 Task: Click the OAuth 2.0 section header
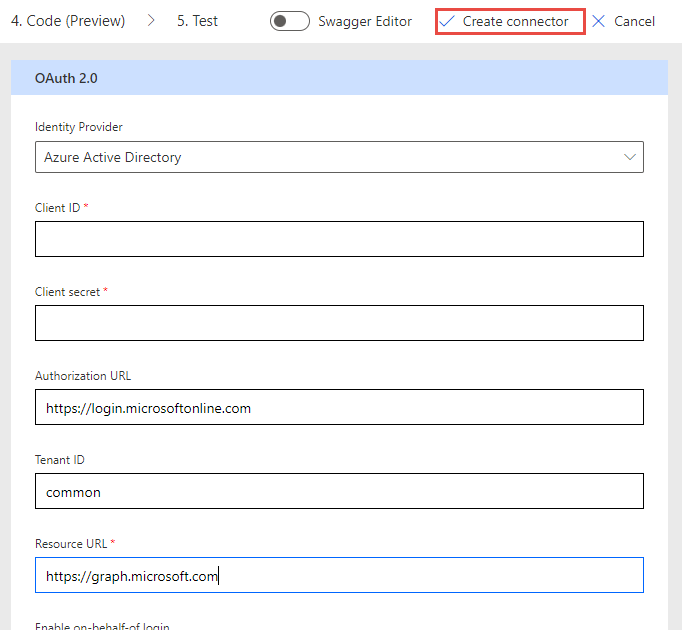[339, 78]
